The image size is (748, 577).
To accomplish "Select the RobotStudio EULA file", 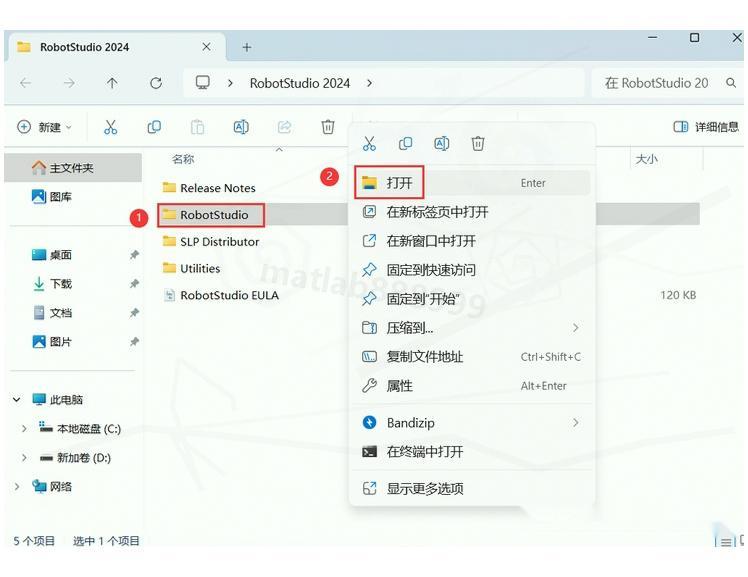I will 220,296.
